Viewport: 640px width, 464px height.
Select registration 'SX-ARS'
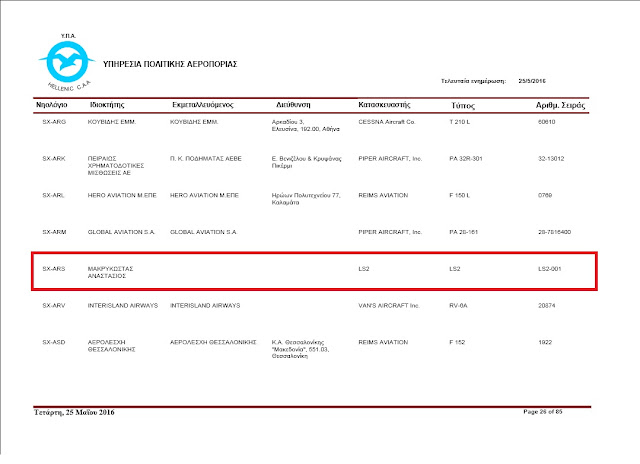pos(54,269)
